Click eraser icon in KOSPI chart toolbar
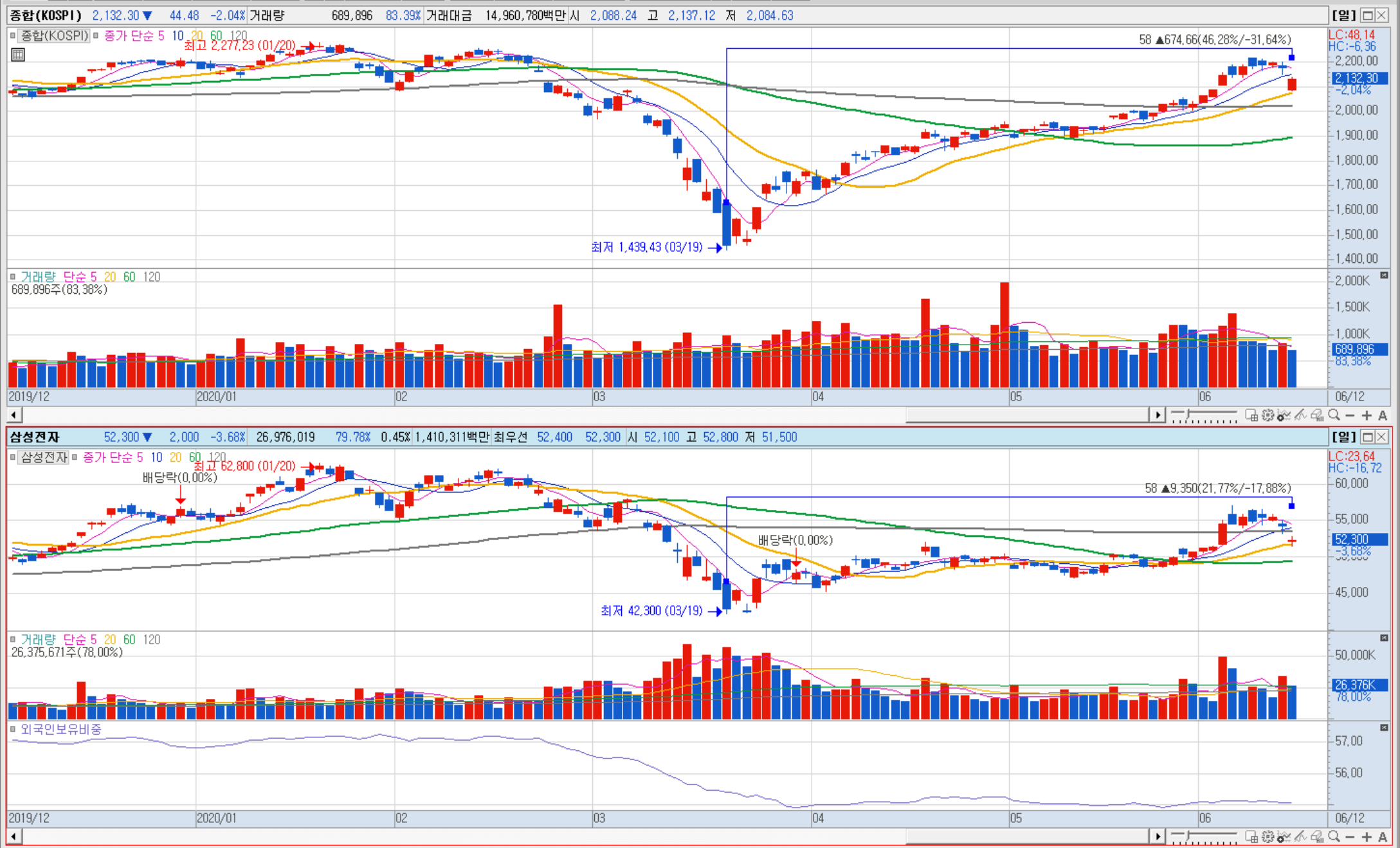The width and height of the screenshot is (1400, 848). 1316,415
